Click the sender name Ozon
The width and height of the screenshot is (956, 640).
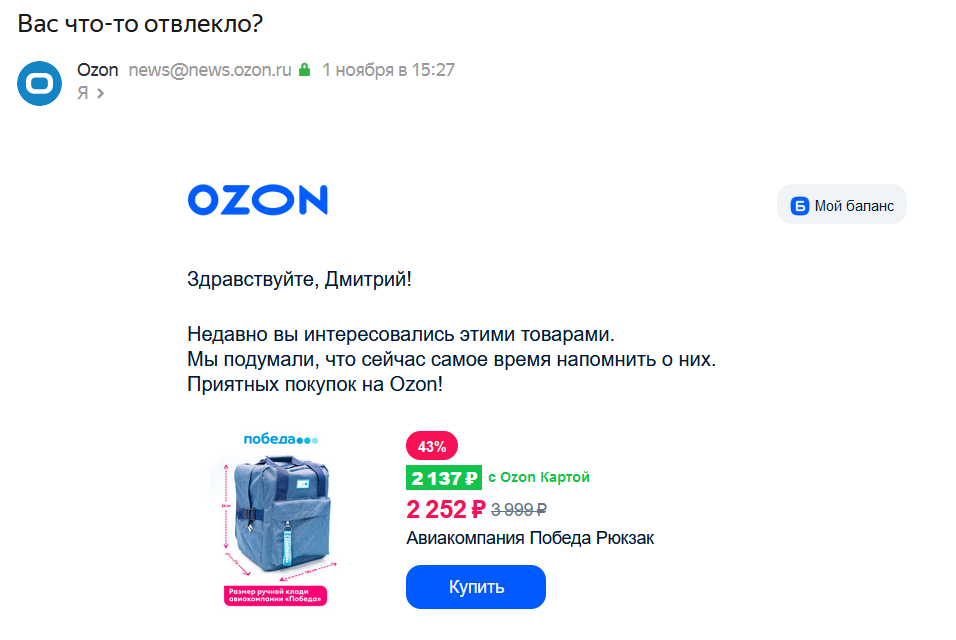point(97,70)
